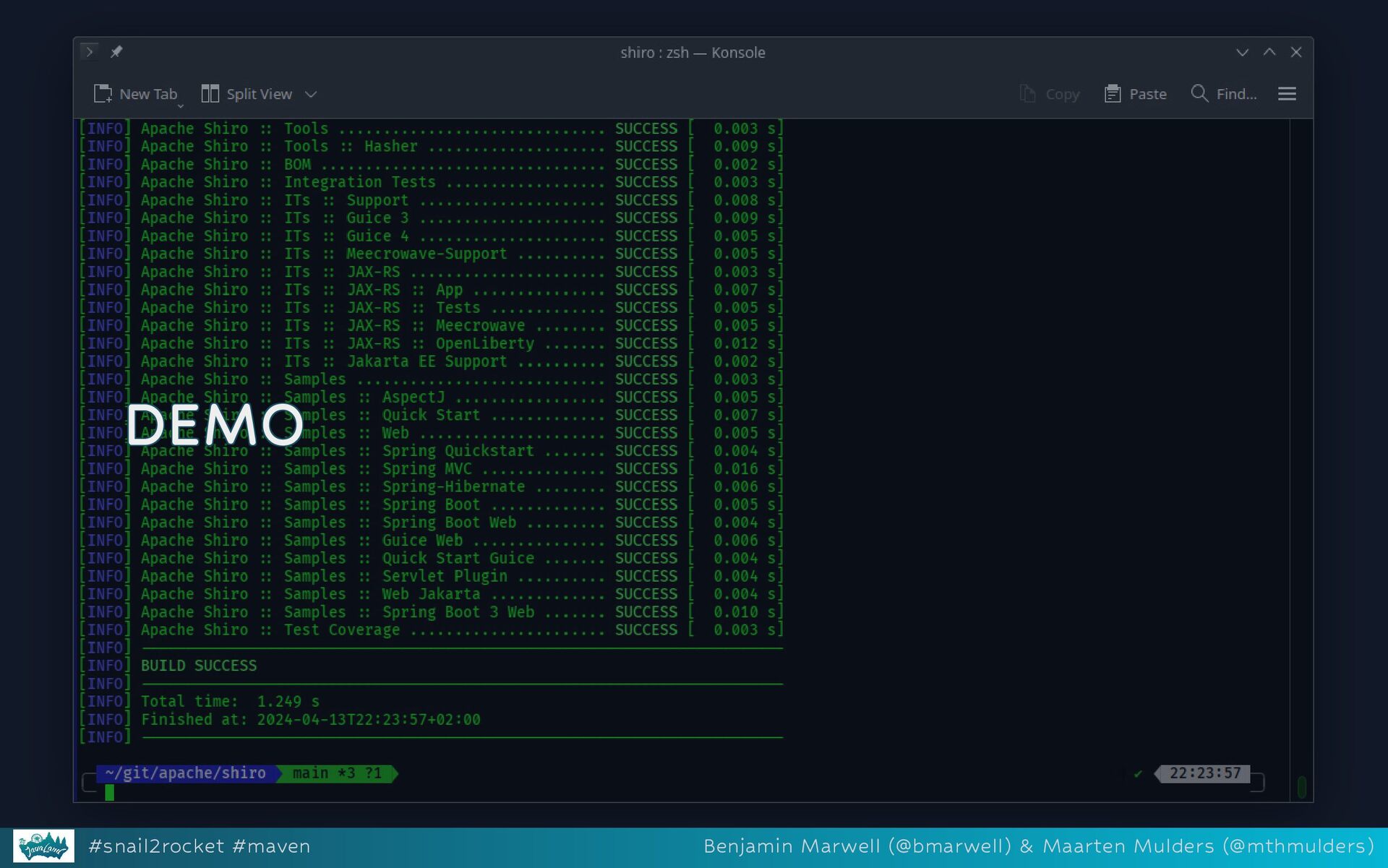Click the JavaLand logo in footer
Viewport: 1388px width, 868px height.
(x=43, y=846)
